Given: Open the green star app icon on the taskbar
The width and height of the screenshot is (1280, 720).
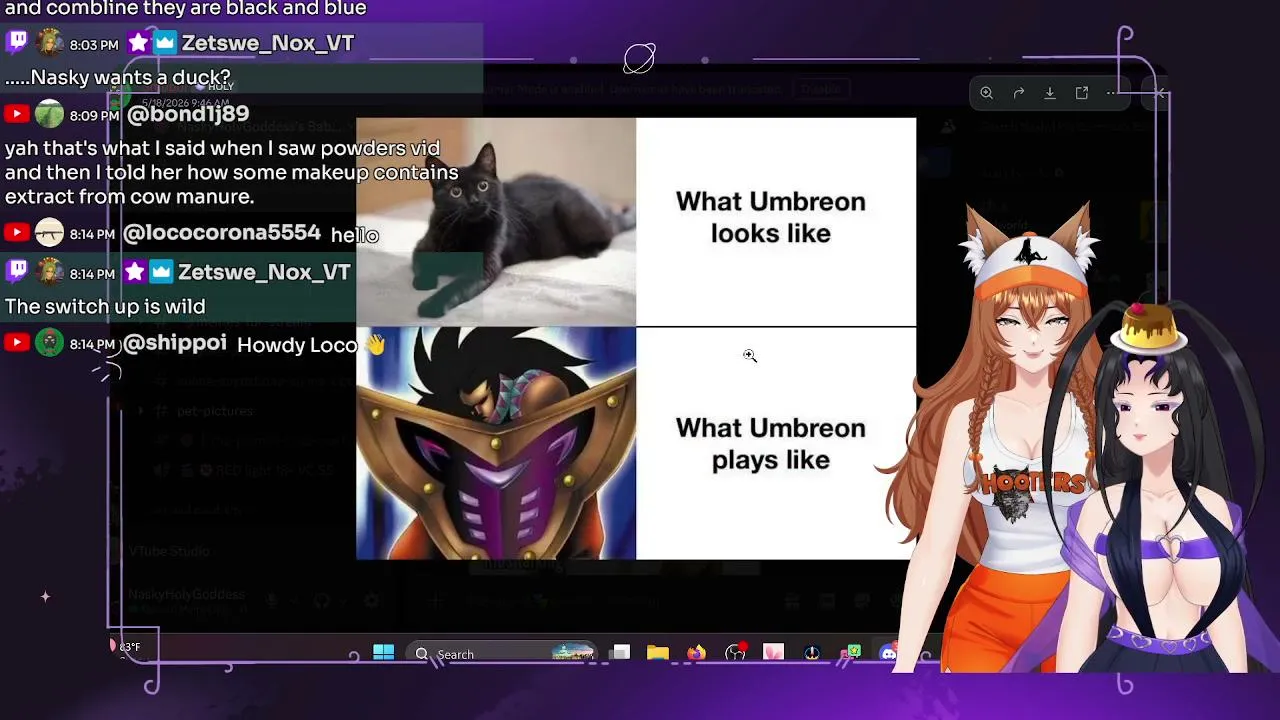Looking at the screenshot, I should pyautogui.click(x=852, y=653).
